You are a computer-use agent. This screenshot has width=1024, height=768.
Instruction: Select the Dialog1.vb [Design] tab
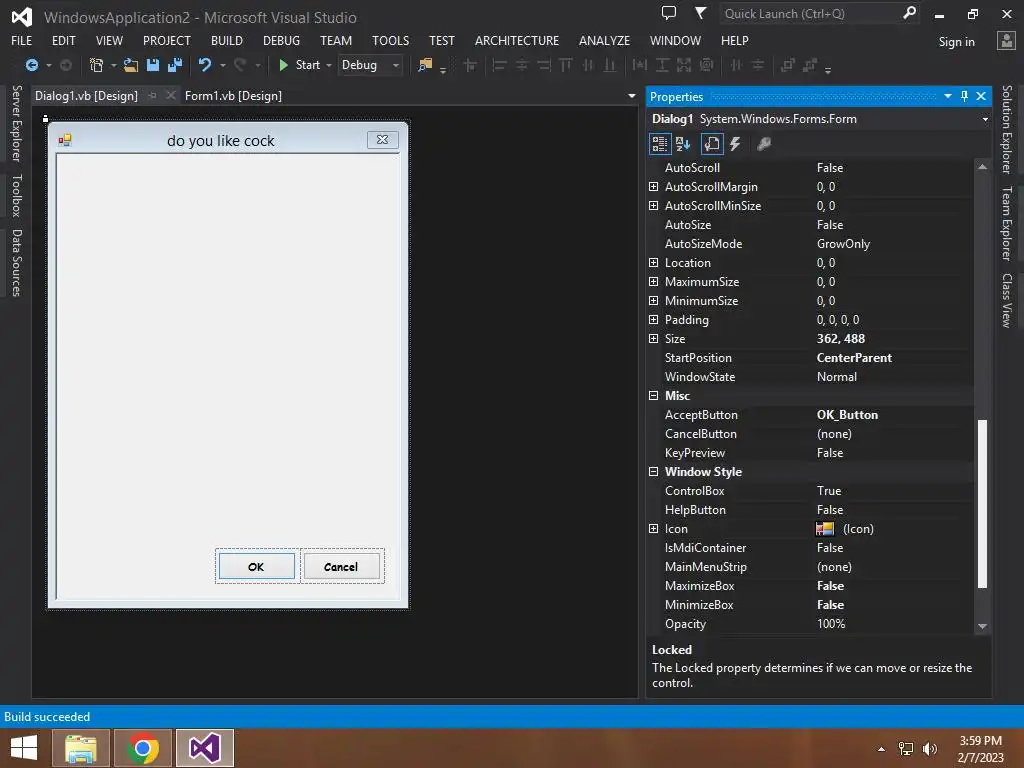[86, 95]
